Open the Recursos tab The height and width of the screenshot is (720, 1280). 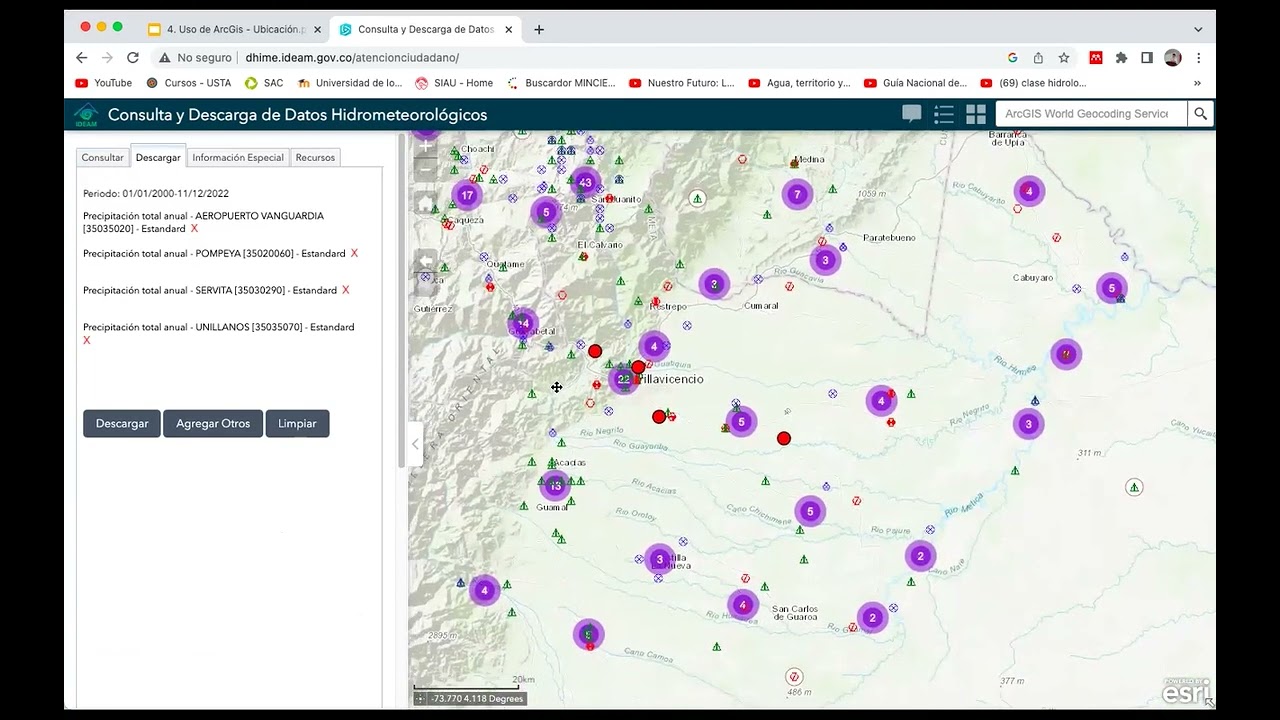click(315, 157)
